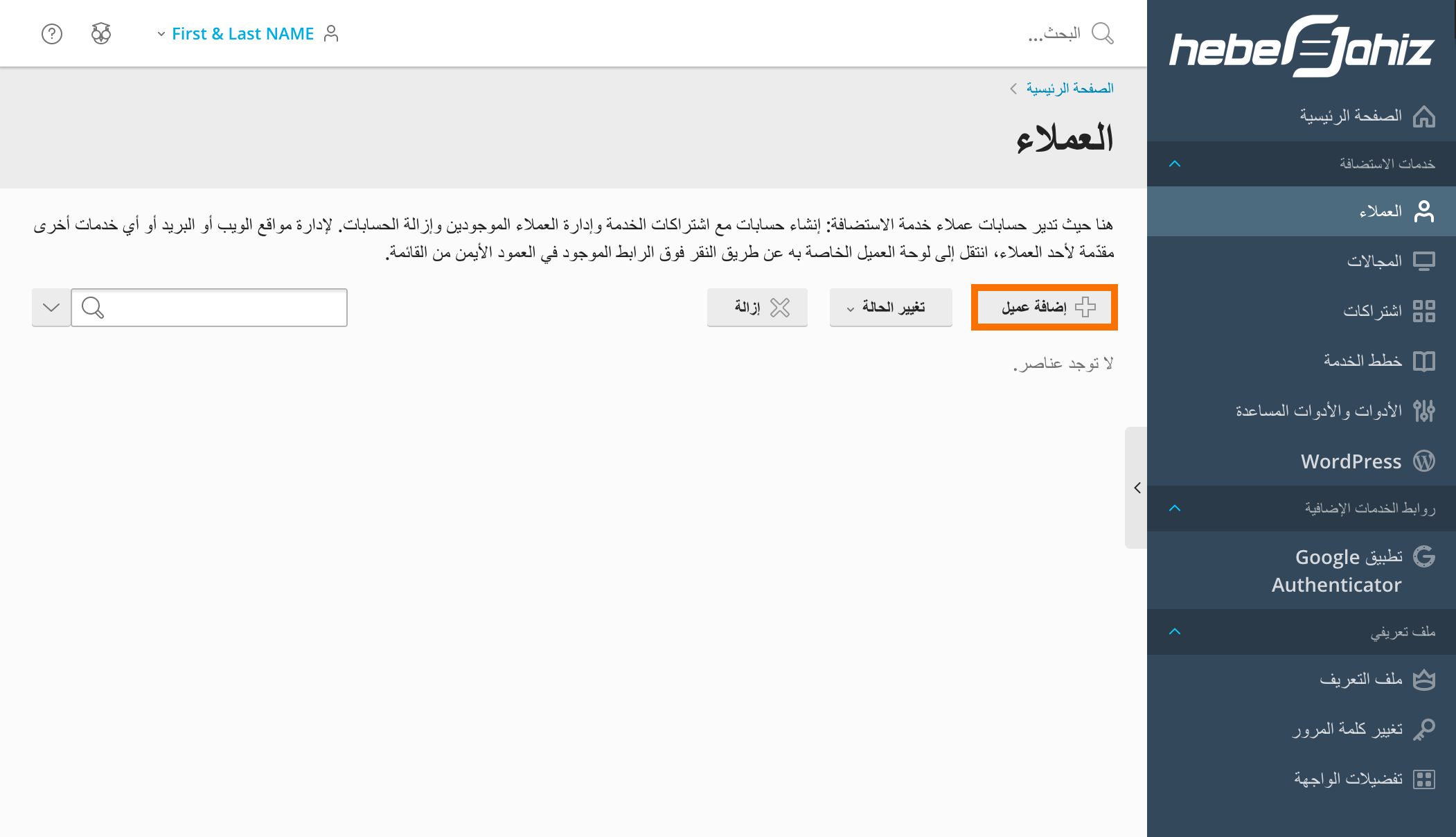This screenshot has width=1456, height=837.
Task: Click the Google Authenticator G icon
Action: pos(1423,556)
